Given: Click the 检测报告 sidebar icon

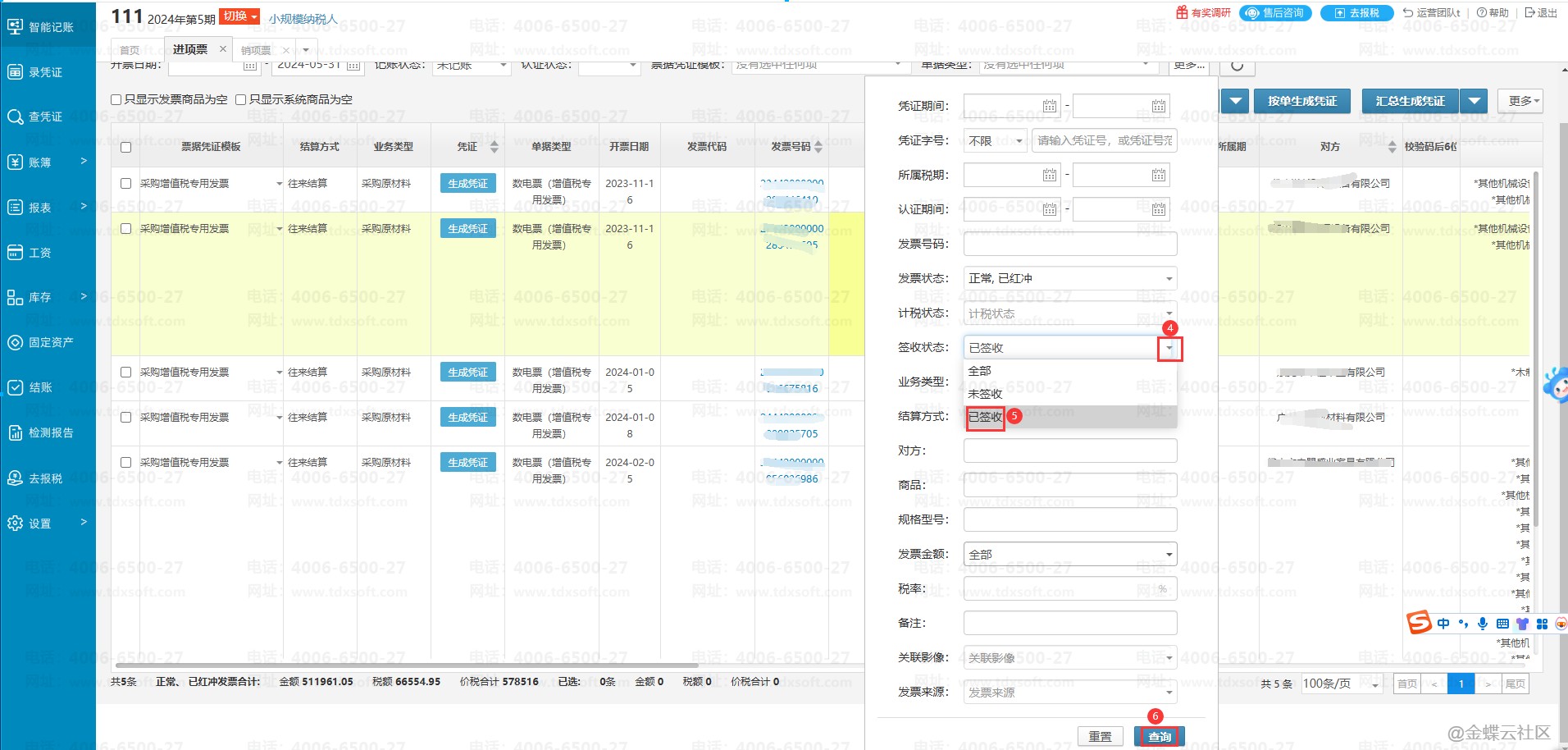Looking at the screenshot, I should coord(15,432).
